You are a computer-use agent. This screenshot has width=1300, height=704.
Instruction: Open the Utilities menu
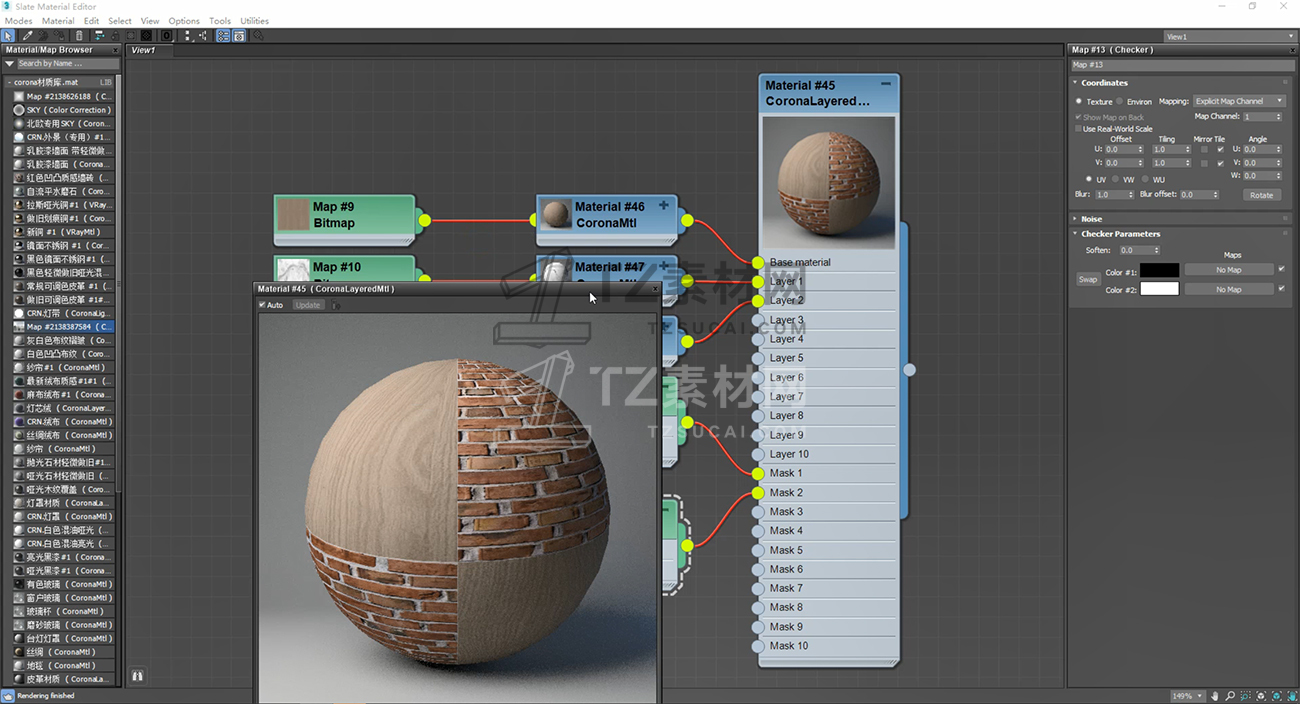pos(254,21)
